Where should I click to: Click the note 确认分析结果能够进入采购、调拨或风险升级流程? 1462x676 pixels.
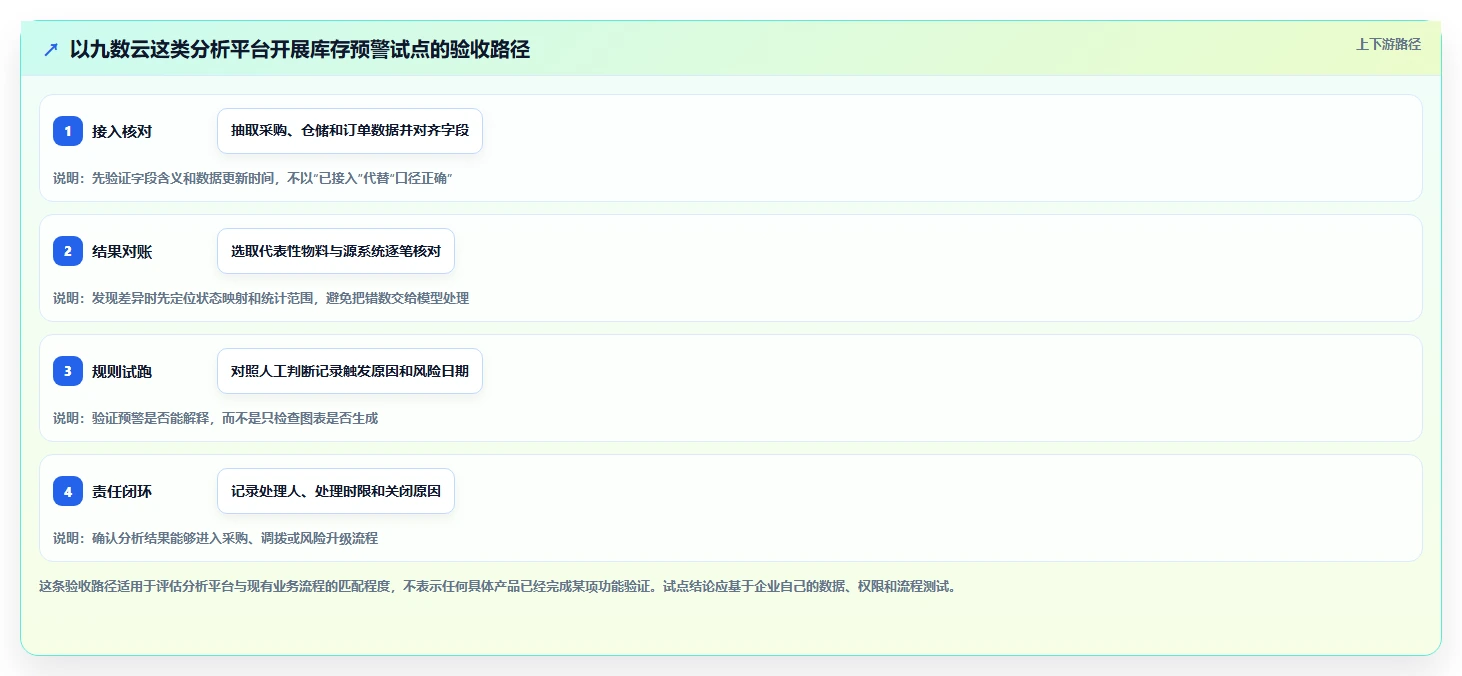click(x=215, y=538)
